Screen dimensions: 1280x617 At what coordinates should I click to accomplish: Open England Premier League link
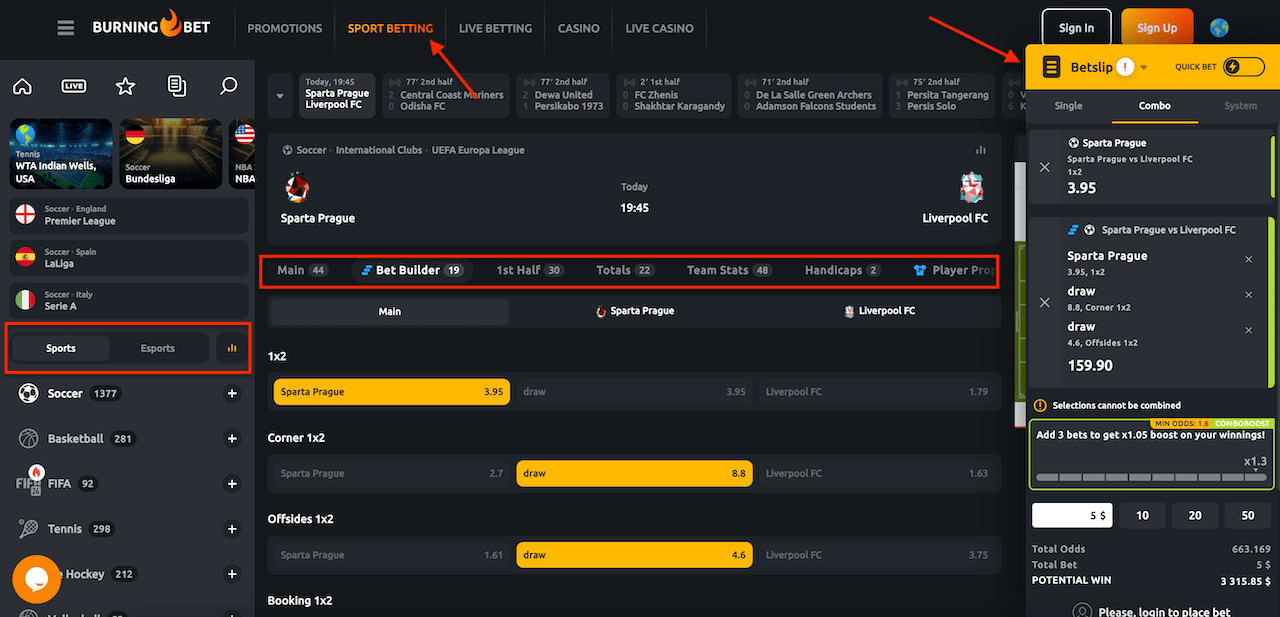(x=129, y=215)
